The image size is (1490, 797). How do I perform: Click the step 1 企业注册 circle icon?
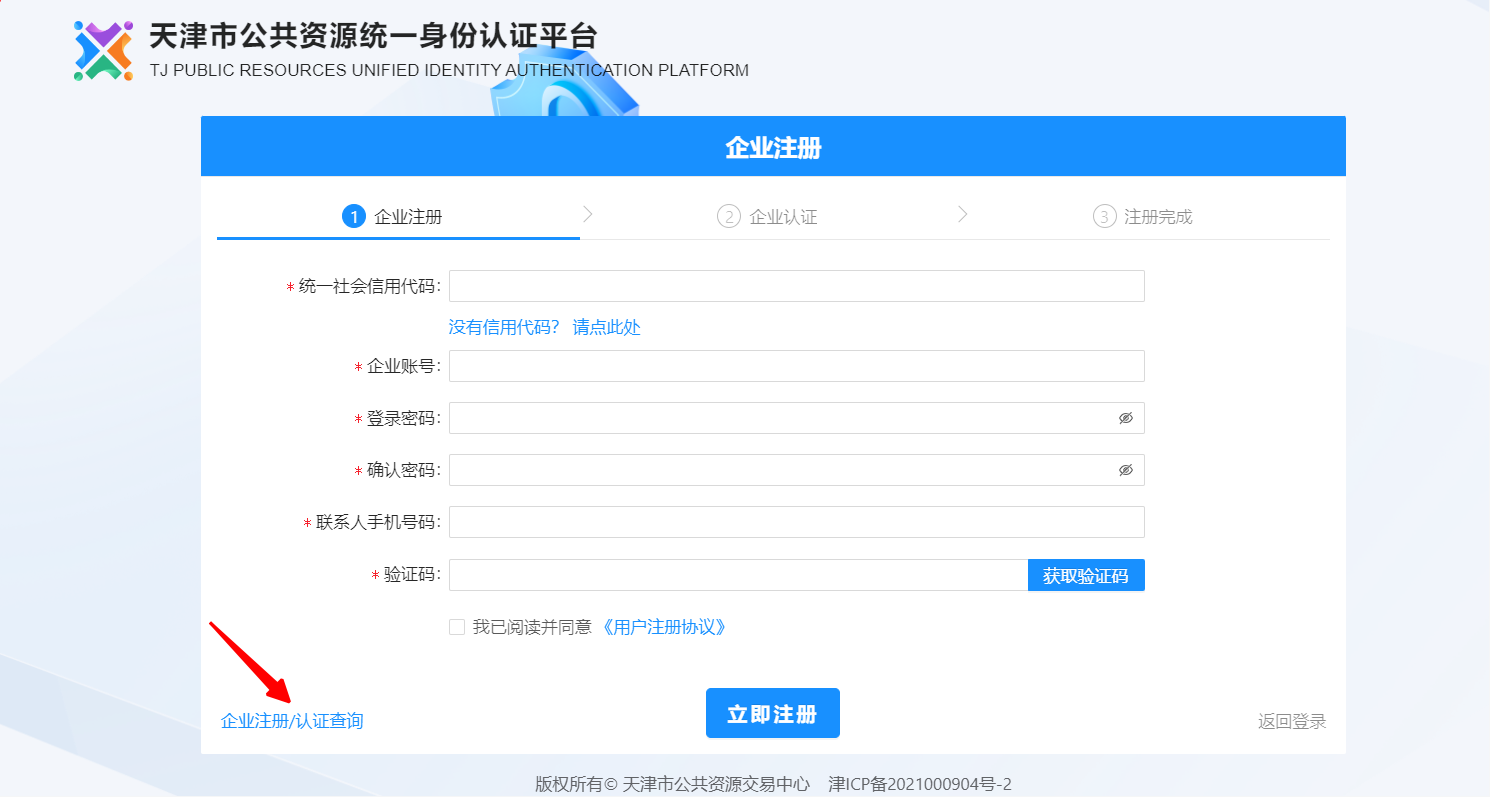[x=354, y=216]
